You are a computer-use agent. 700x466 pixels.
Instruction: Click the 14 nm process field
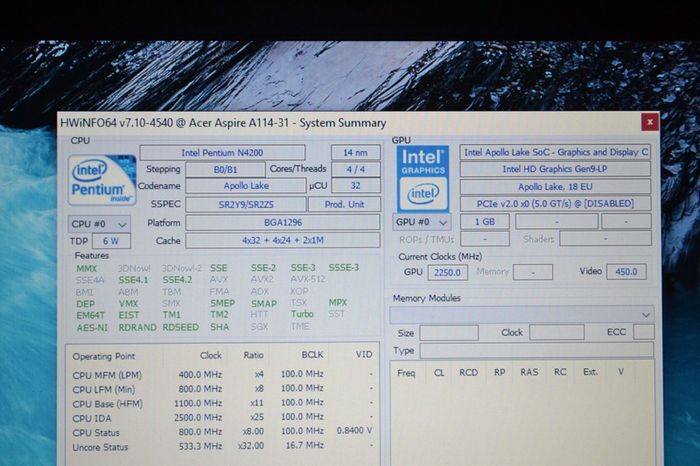(x=355, y=153)
